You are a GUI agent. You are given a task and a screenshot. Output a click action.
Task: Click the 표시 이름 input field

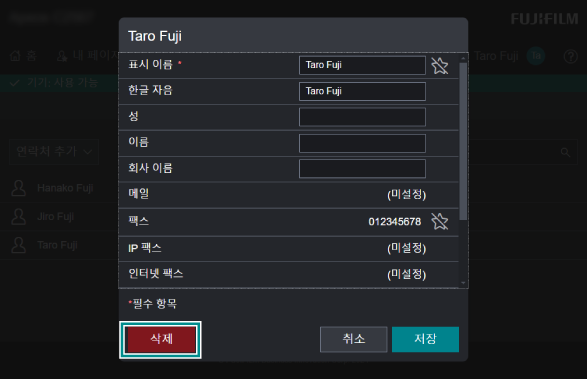click(x=362, y=65)
